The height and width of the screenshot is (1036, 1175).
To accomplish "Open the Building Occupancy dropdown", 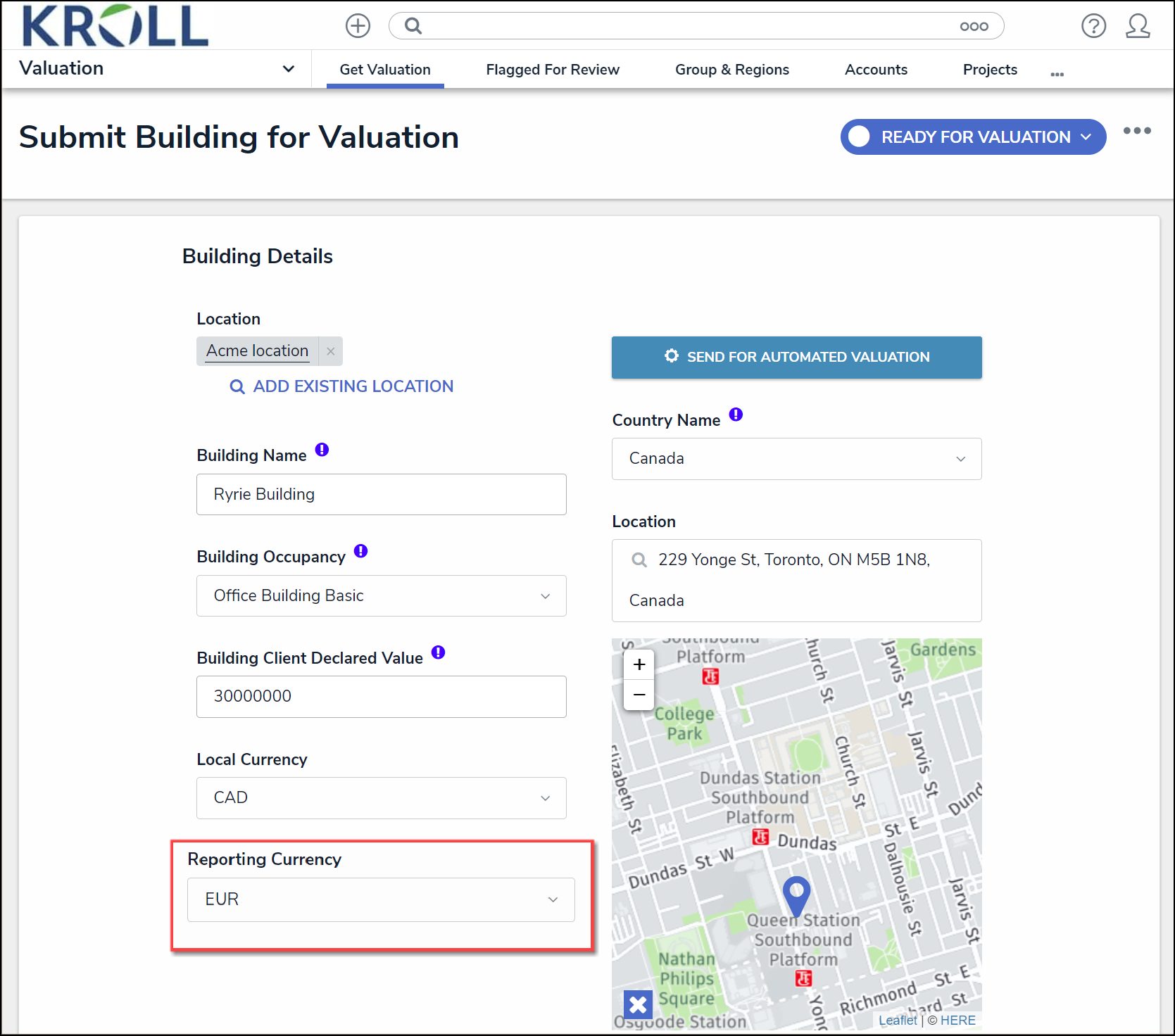I will point(382,596).
